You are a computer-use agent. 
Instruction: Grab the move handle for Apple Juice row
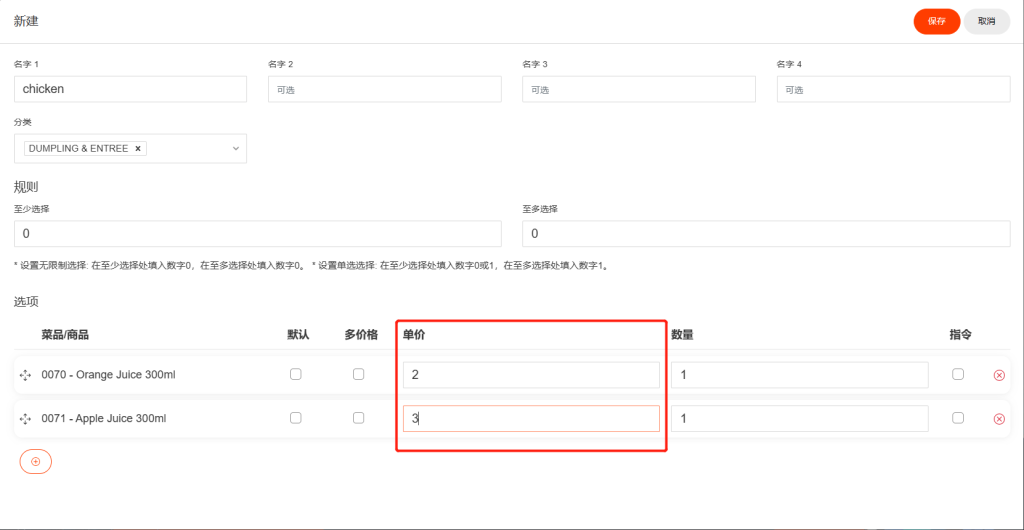pyautogui.click(x=25, y=419)
